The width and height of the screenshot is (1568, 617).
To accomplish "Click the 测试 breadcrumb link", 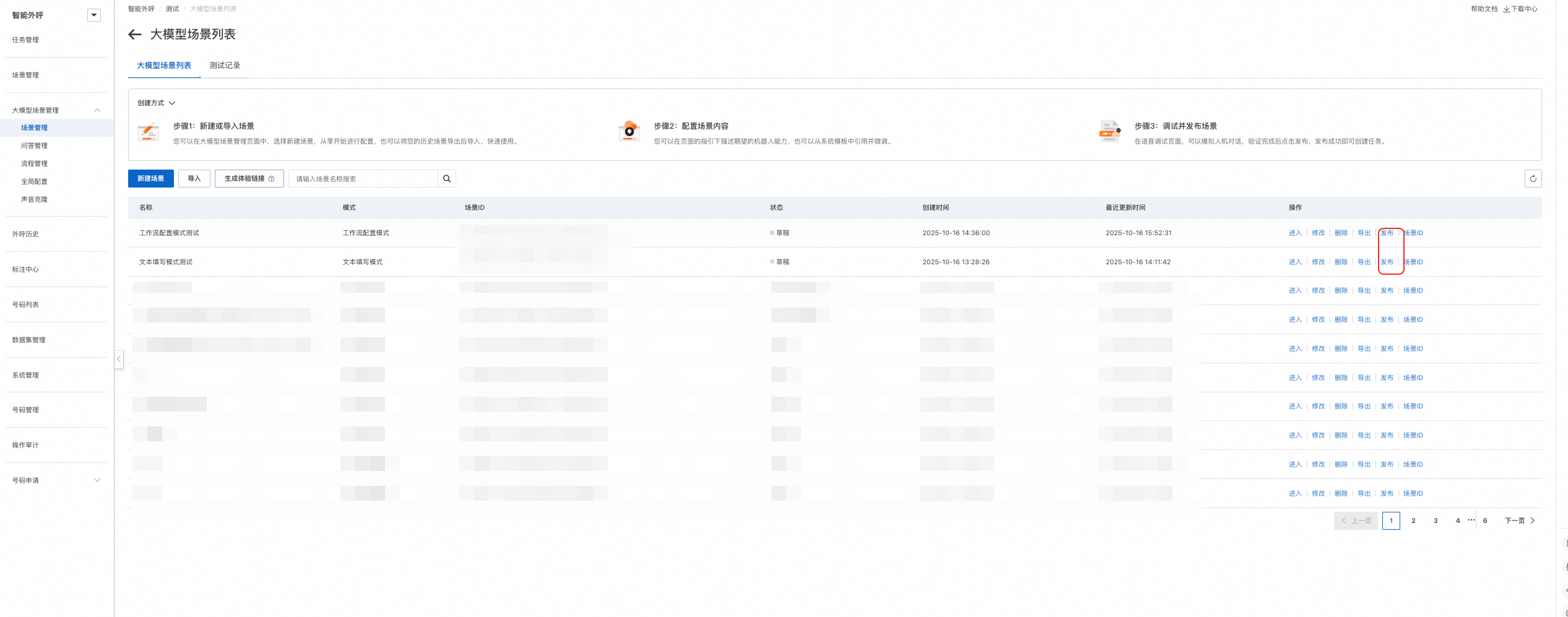I will point(172,9).
